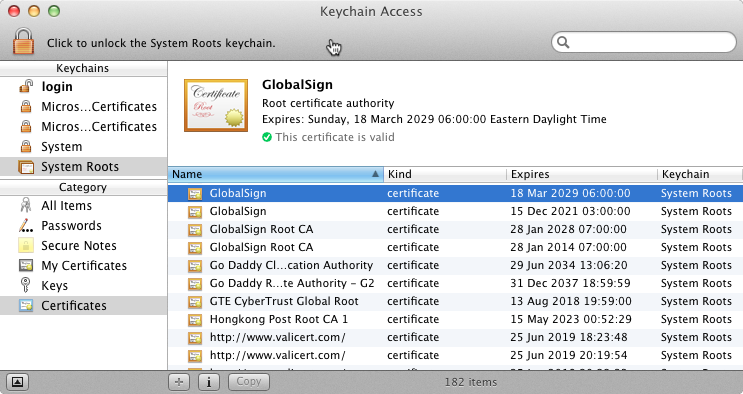Open the My Certificates category

83,266
